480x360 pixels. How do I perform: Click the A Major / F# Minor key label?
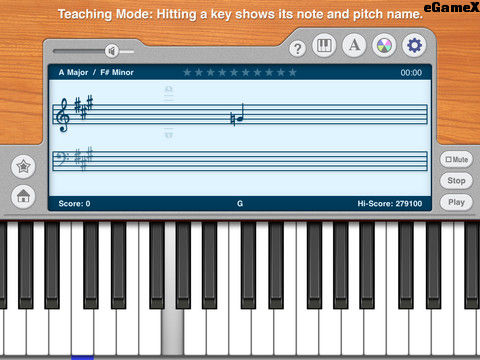coord(96,72)
